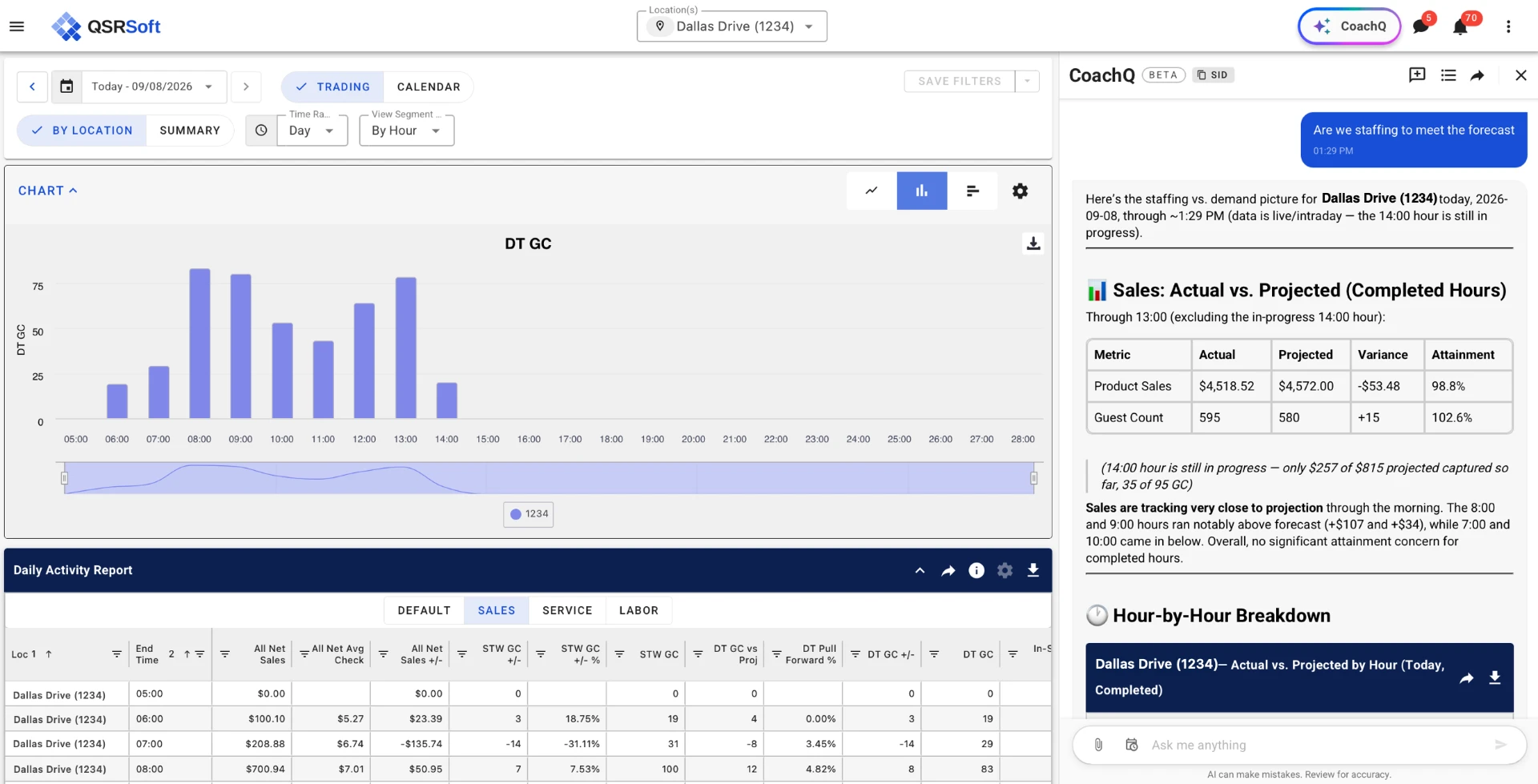Open CoachQ conversation list

(x=1448, y=75)
